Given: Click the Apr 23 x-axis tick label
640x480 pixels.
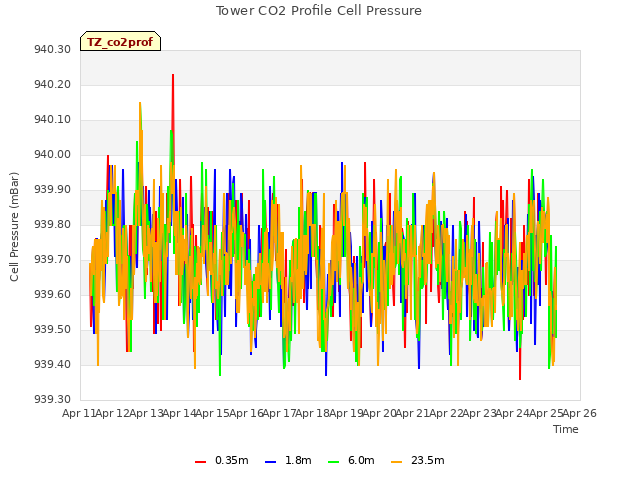Looking at the screenshot, I should 480,413.
